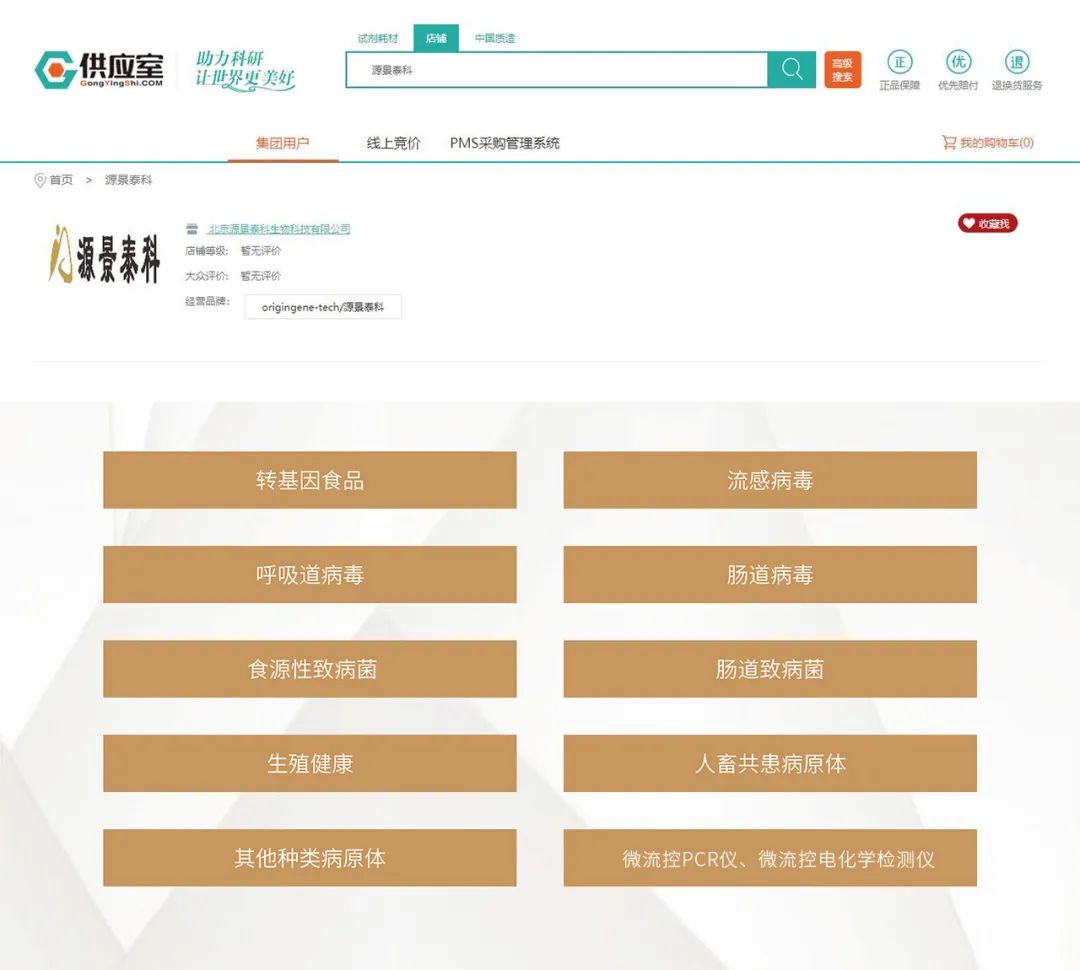Open the 线上竞价 menu

pyautogui.click(x=393, y=143)
